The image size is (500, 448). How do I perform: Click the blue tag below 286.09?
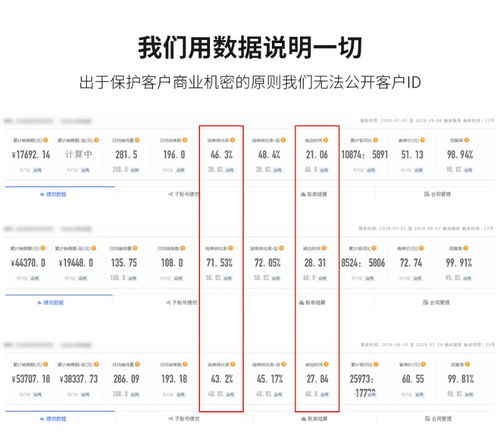[135, 394]
